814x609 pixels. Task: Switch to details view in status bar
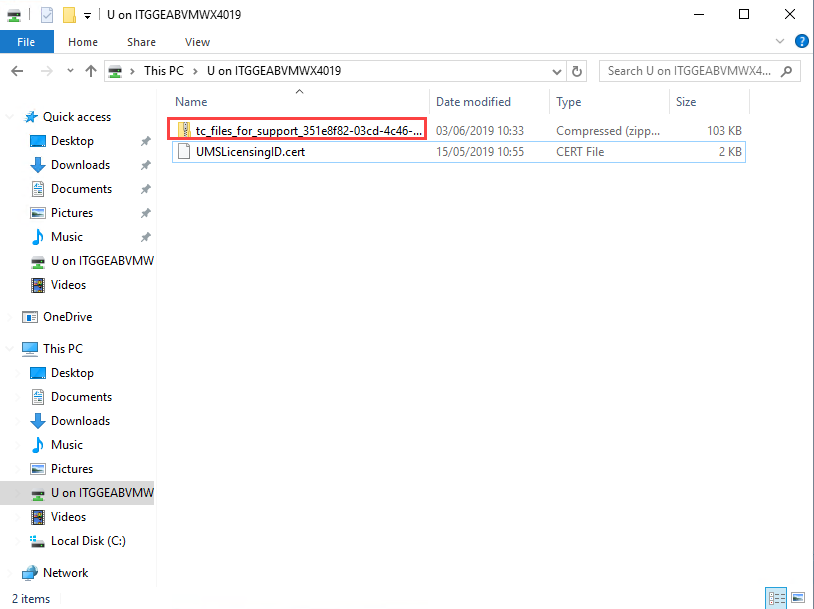coord(777,598)
